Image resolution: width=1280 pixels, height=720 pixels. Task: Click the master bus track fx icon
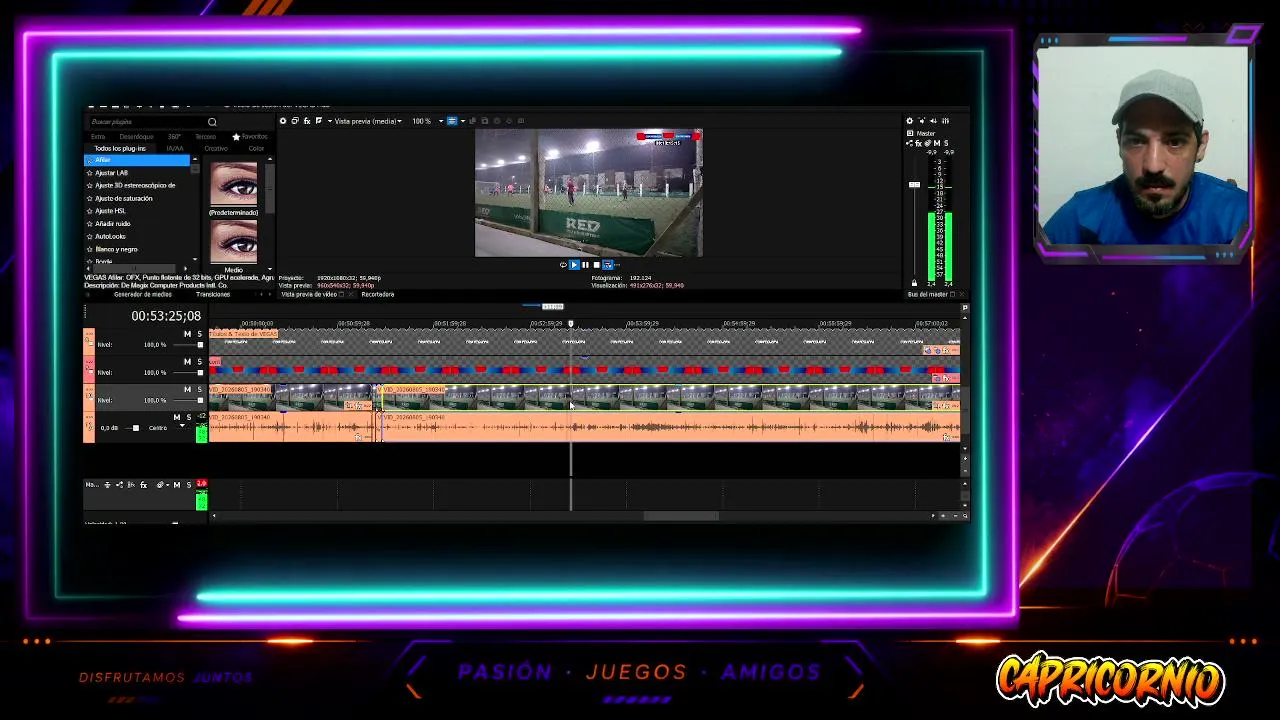[x=143, y=485]
